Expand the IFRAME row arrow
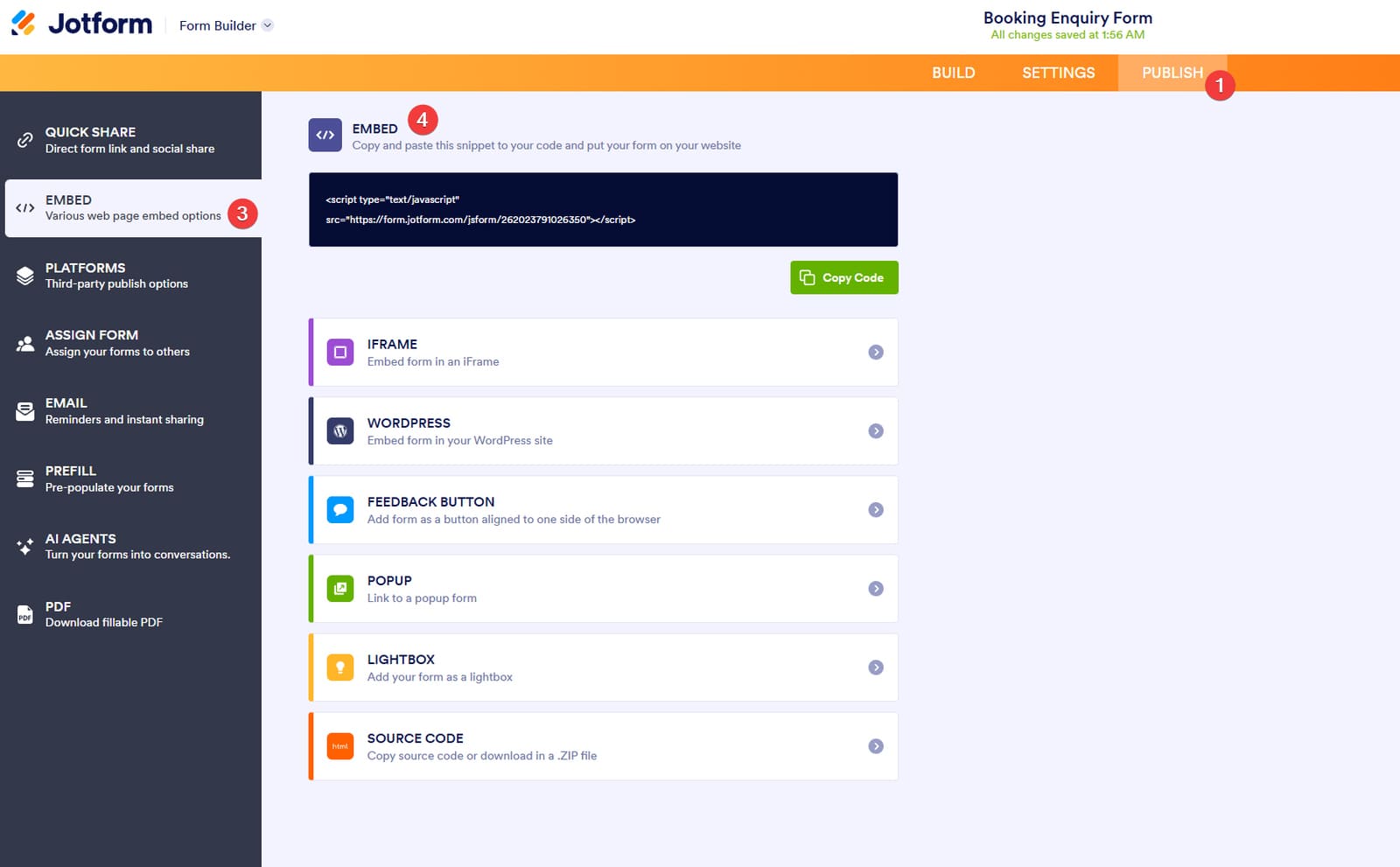 pyautogui.click(x=875, y=352)
